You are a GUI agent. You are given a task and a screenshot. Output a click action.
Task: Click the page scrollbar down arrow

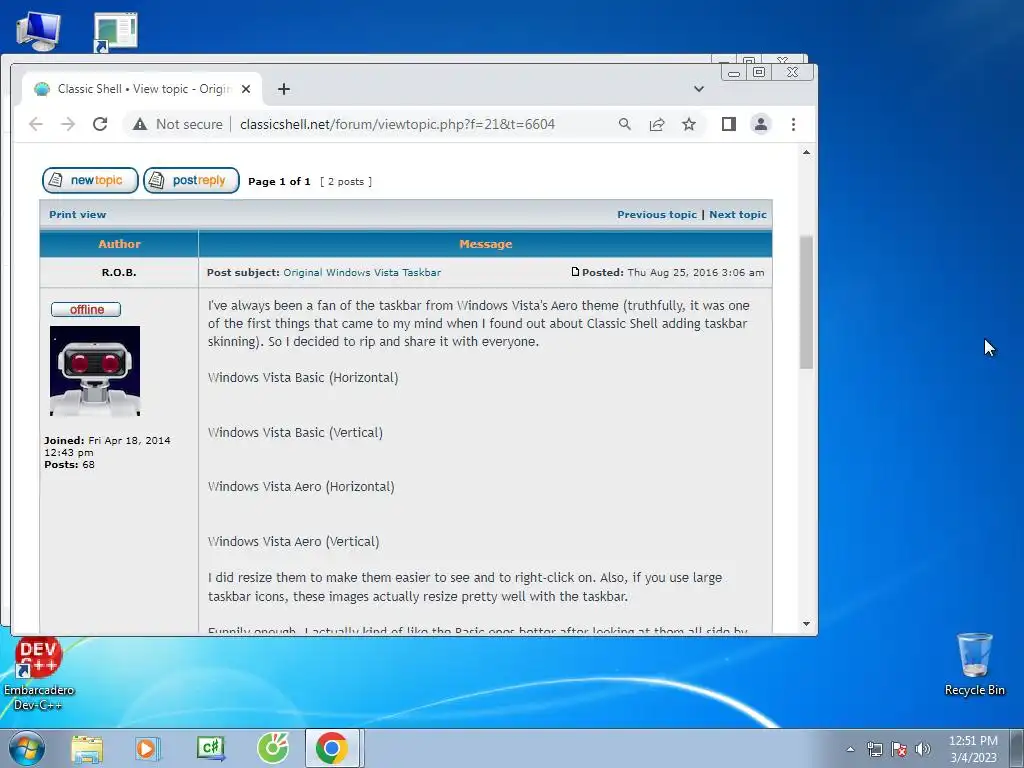point(807,624)
